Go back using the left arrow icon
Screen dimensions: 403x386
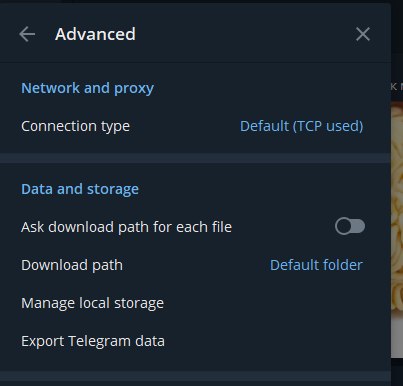coord(27,34)
